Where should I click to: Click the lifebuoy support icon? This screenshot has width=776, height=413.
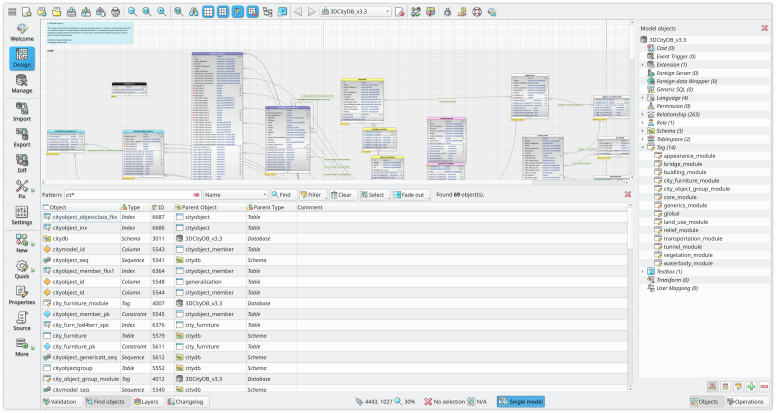(477, 11)
